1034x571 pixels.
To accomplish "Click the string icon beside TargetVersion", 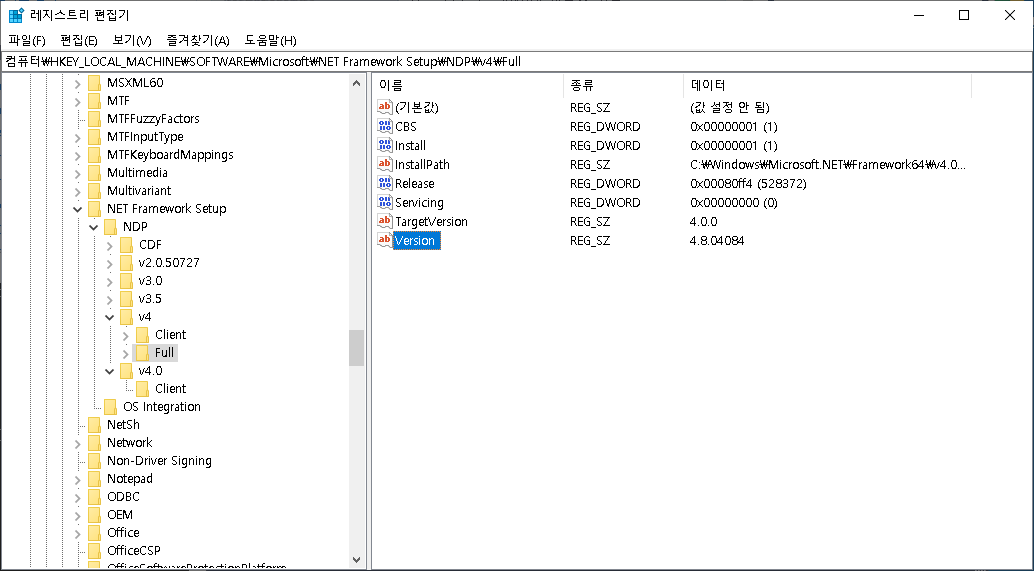I will [384, 222].
